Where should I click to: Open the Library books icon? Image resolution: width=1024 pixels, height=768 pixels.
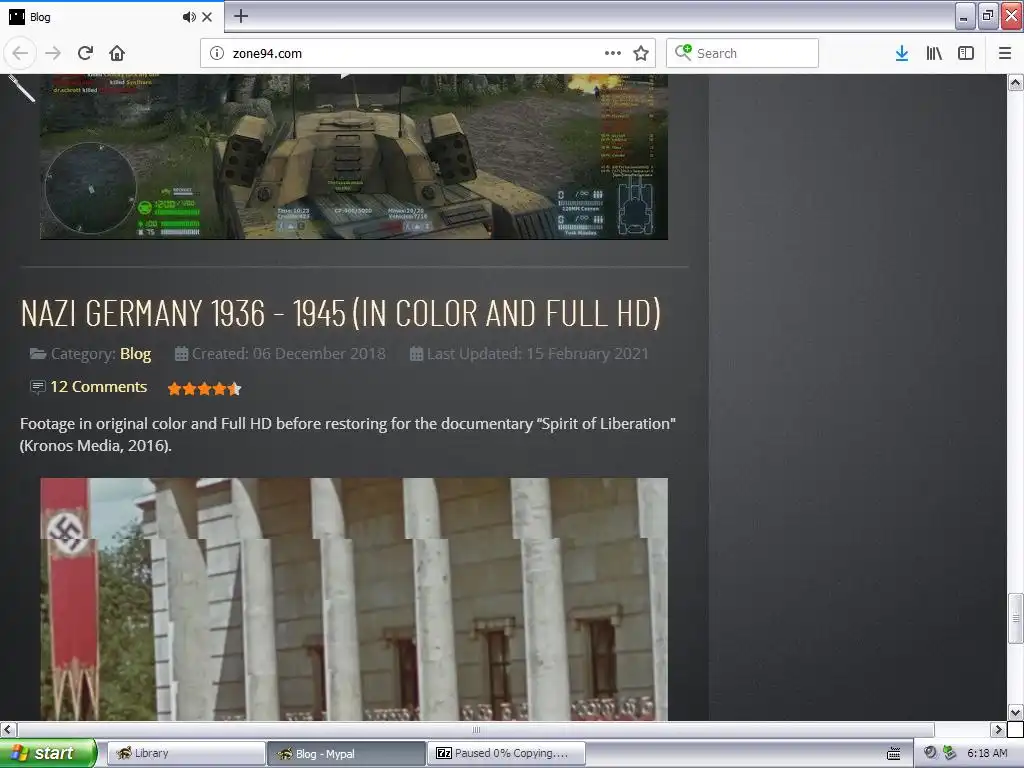(934, 53)
